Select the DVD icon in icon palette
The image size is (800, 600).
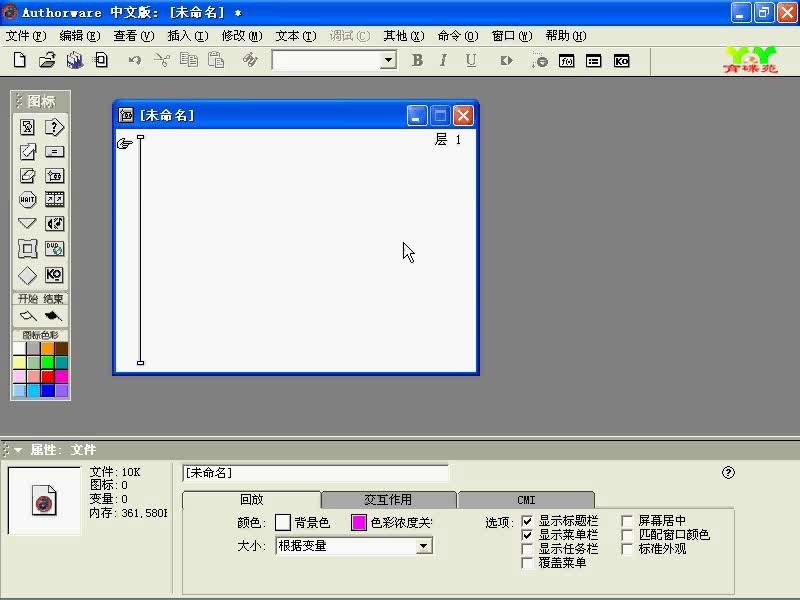tap(54, 249)
